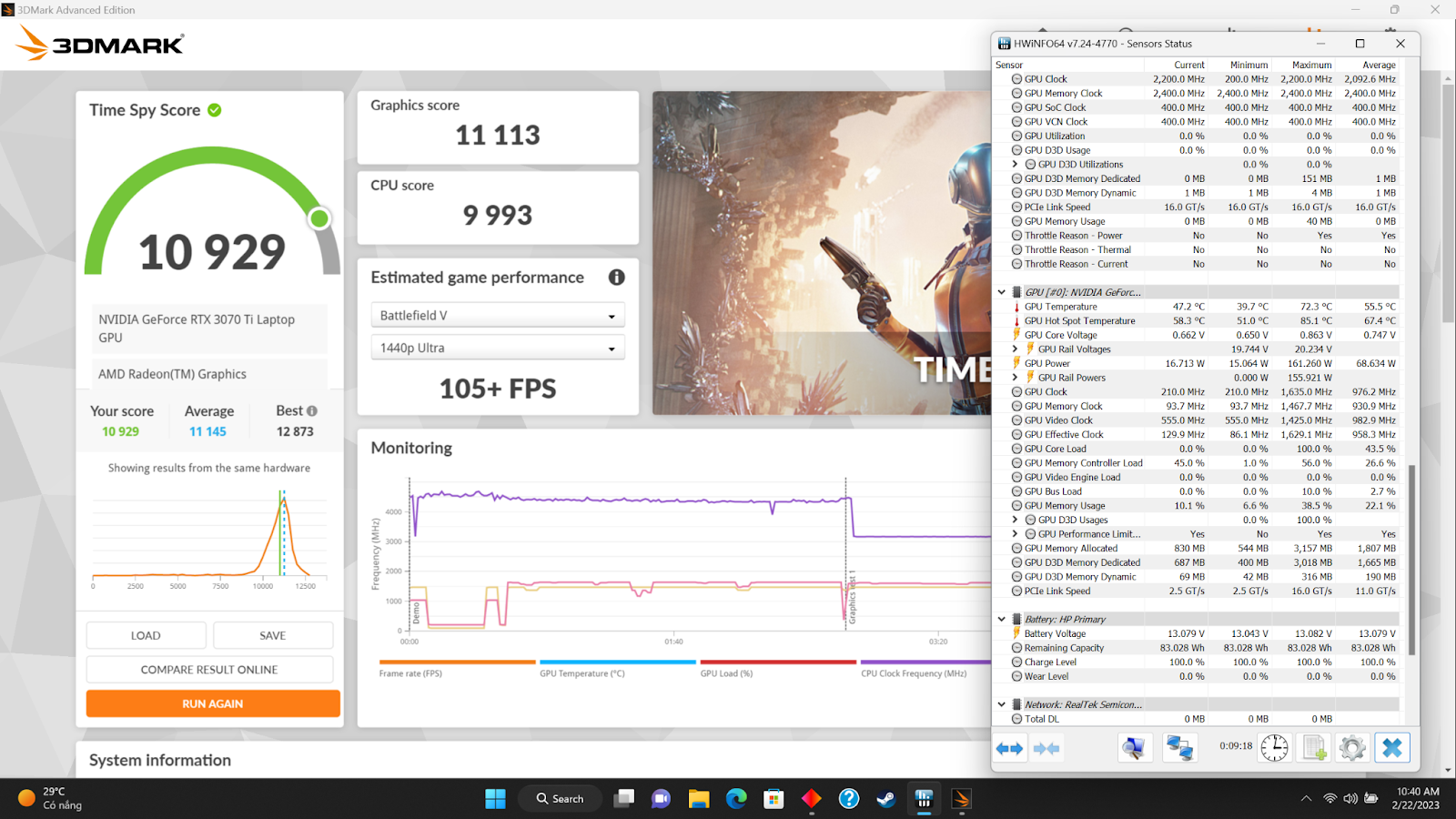Viewport: 1456px width, 819px height.
Task: Click Average score value 11 145
Action: [x=207, y=431]
